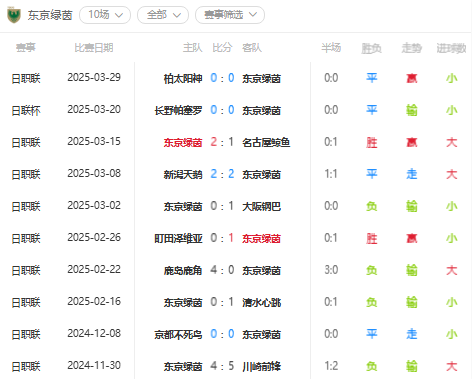Select the date 2025-03-15

pos(94,142)
